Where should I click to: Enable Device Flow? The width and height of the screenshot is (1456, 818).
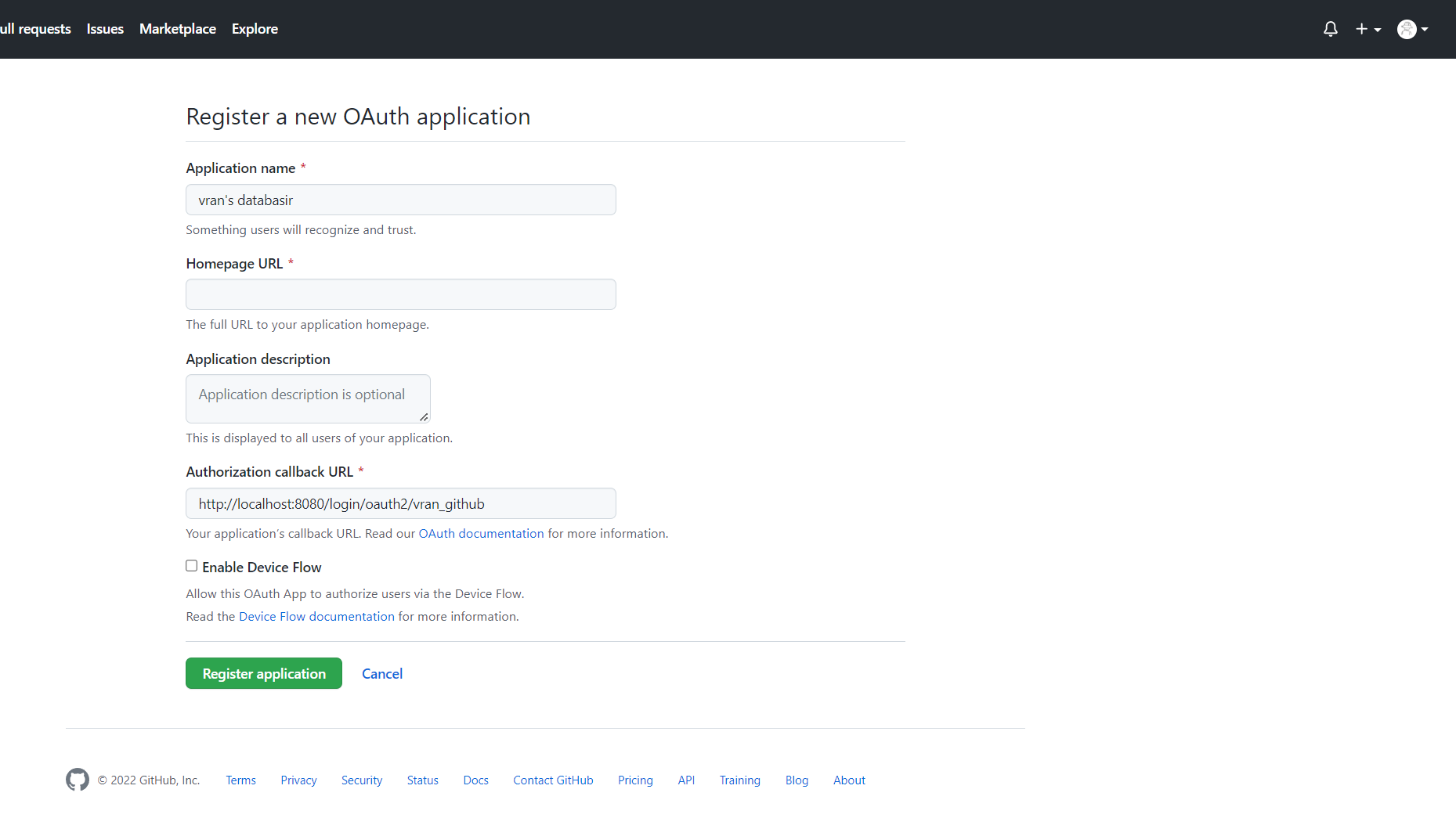click(191, 565)
